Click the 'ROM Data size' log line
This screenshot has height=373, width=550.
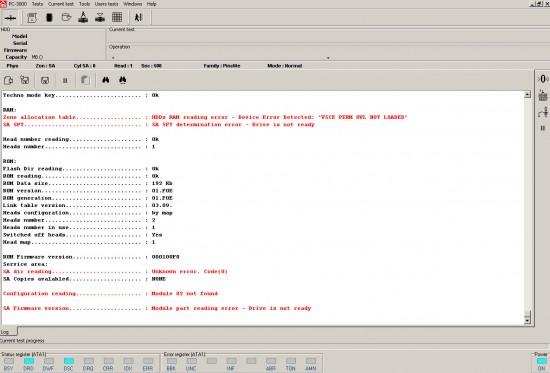[x=88, y=183]
